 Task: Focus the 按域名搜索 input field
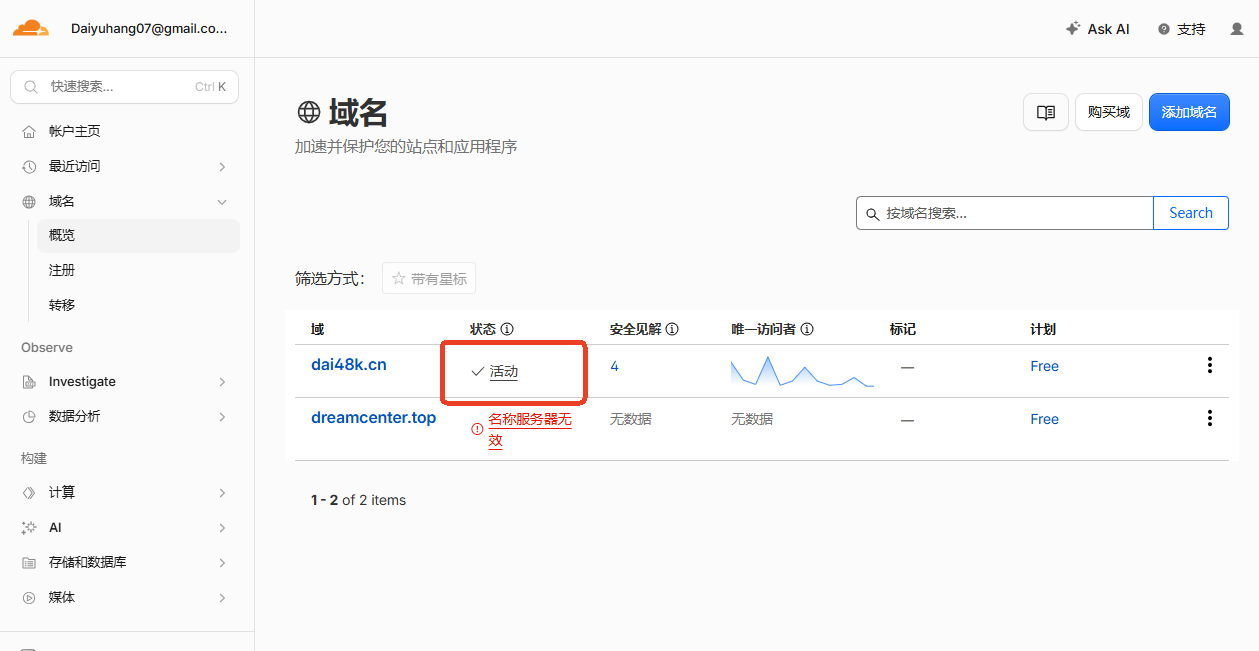point(1005,213)
